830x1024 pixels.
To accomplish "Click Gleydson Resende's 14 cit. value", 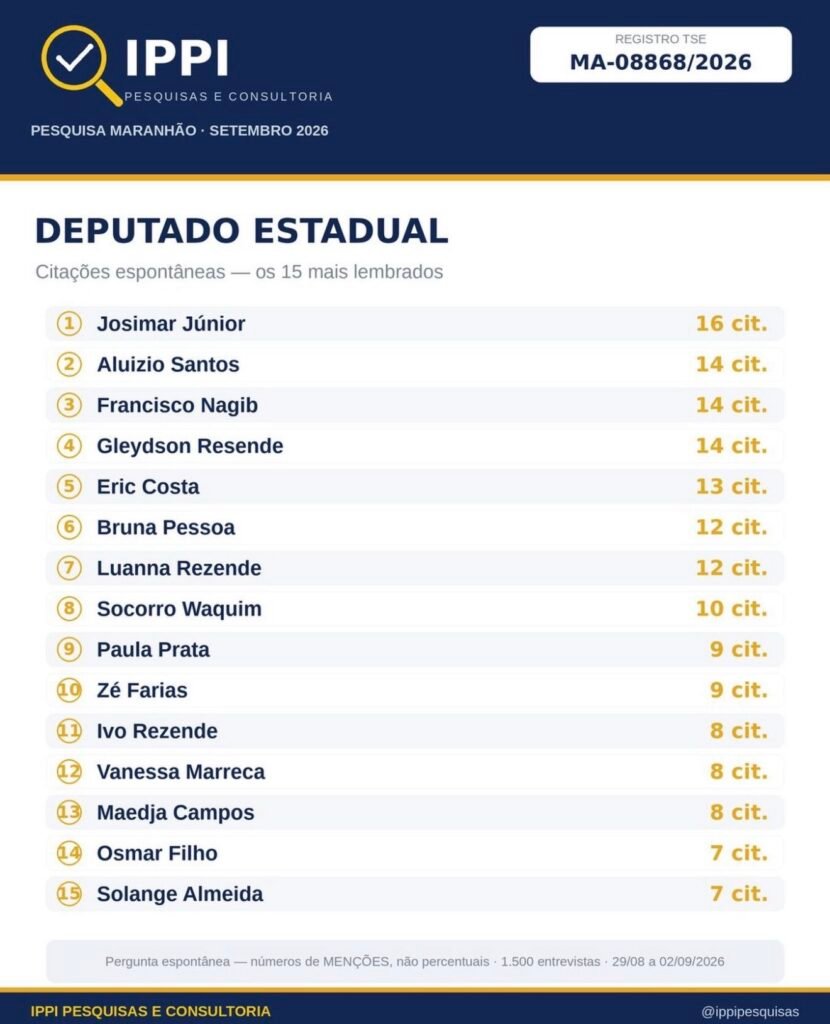I will pyautogui.click(x=731, y=445).
